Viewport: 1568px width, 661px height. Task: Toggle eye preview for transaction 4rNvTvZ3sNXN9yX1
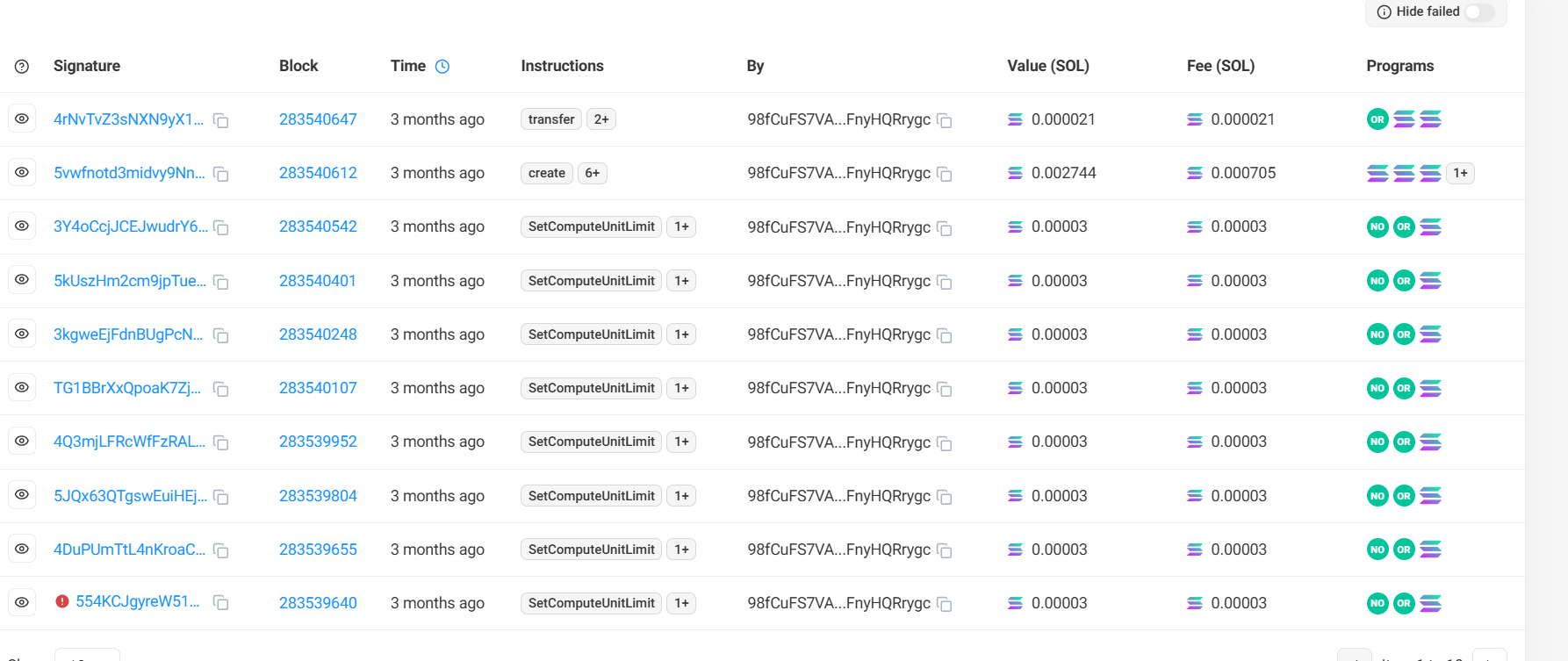click(x=22, y=119)
